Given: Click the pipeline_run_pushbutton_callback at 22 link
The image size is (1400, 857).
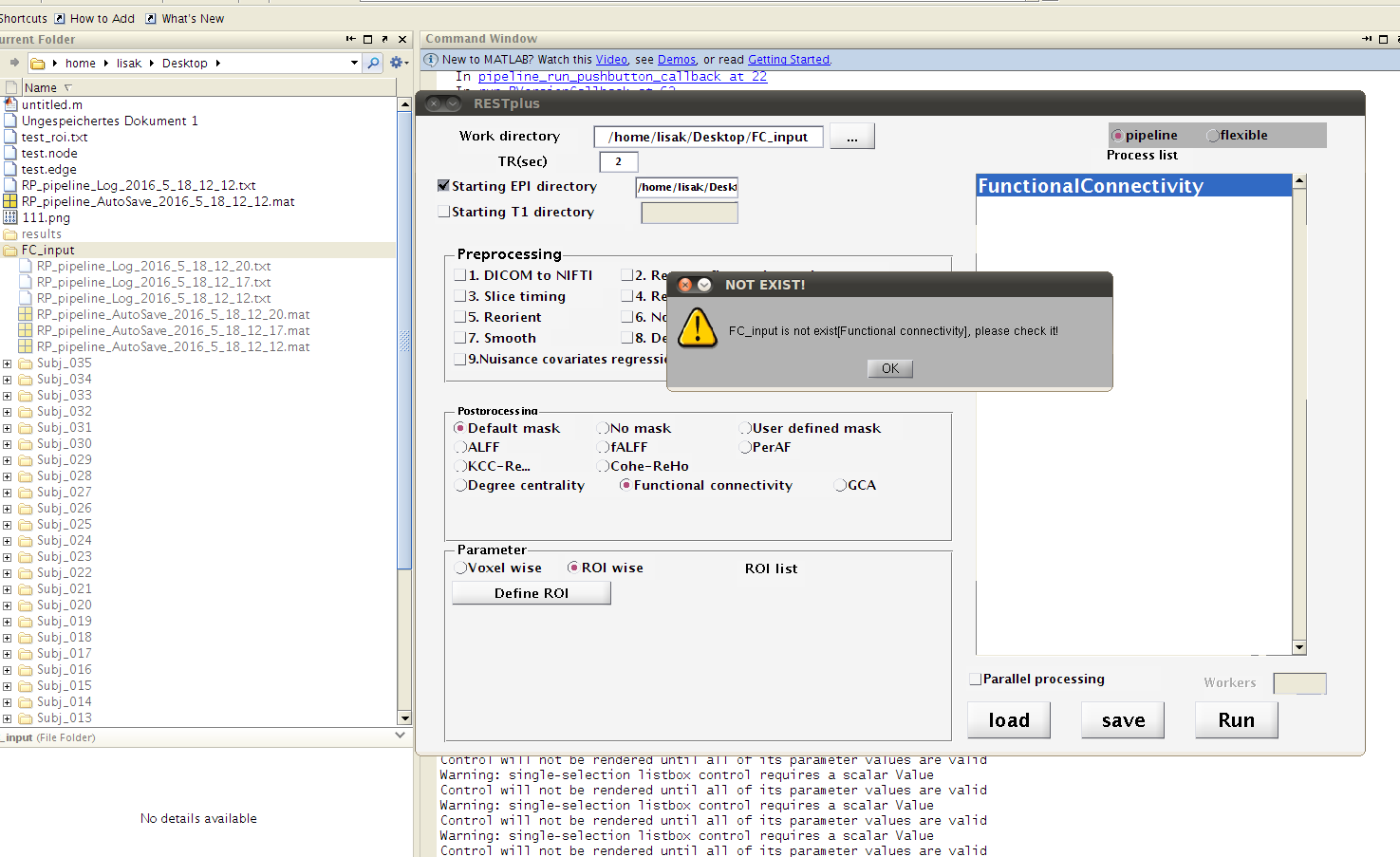Looking at the screenshot, I should coord(623,76).
